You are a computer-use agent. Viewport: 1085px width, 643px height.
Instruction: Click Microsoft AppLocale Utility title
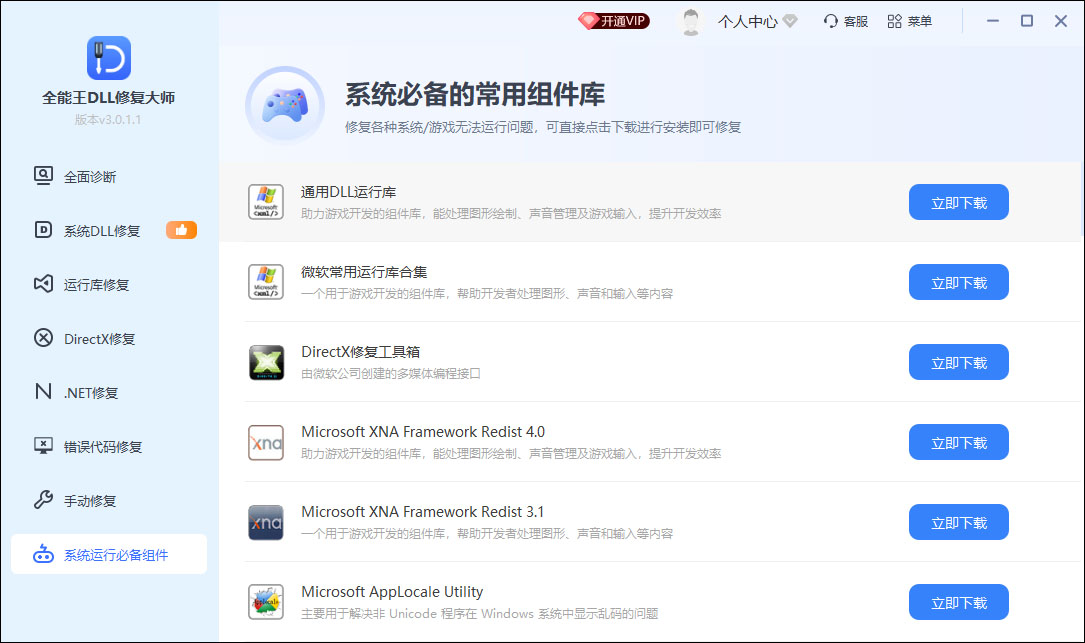point(392,592)
